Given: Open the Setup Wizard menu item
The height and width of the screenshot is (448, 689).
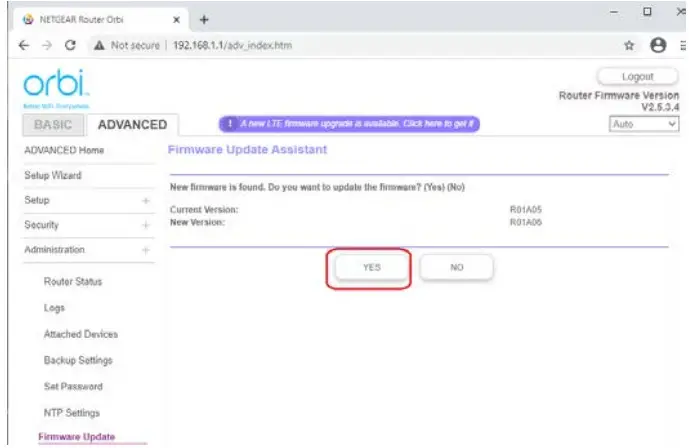Looking at the screenshot, I should tap(53, 175).
